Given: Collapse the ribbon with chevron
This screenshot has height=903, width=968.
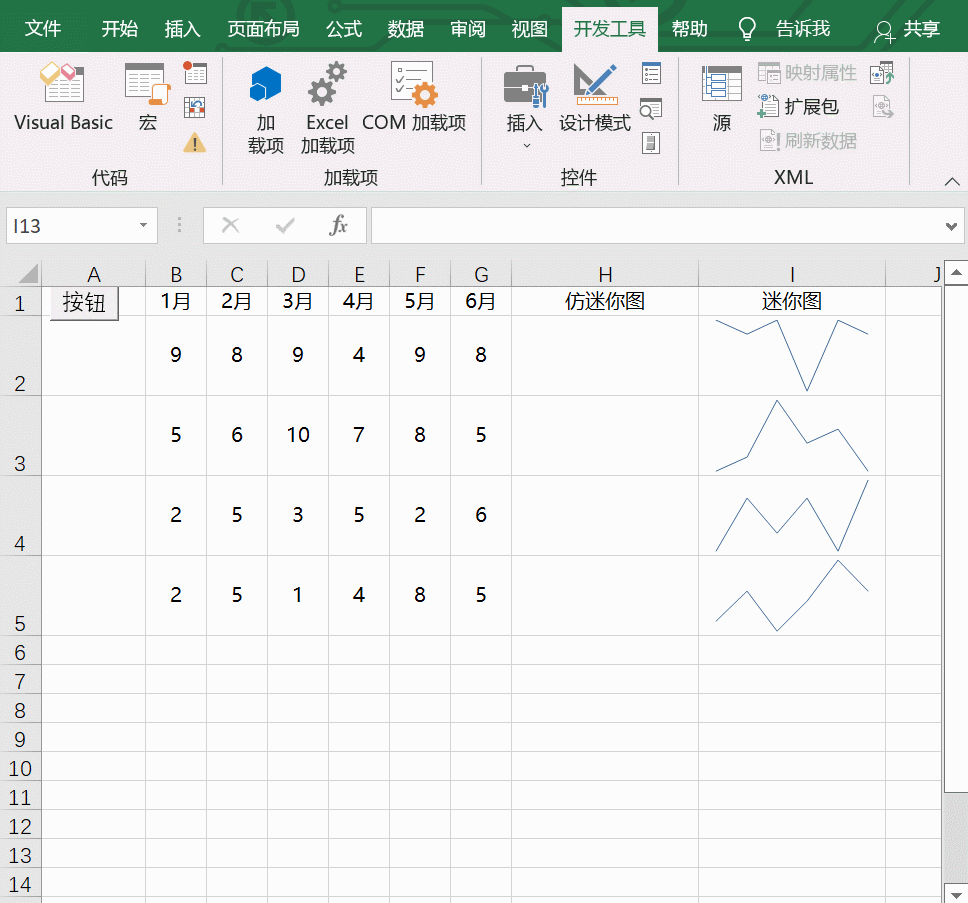Looking at the screenshot, I should (951, 181).
